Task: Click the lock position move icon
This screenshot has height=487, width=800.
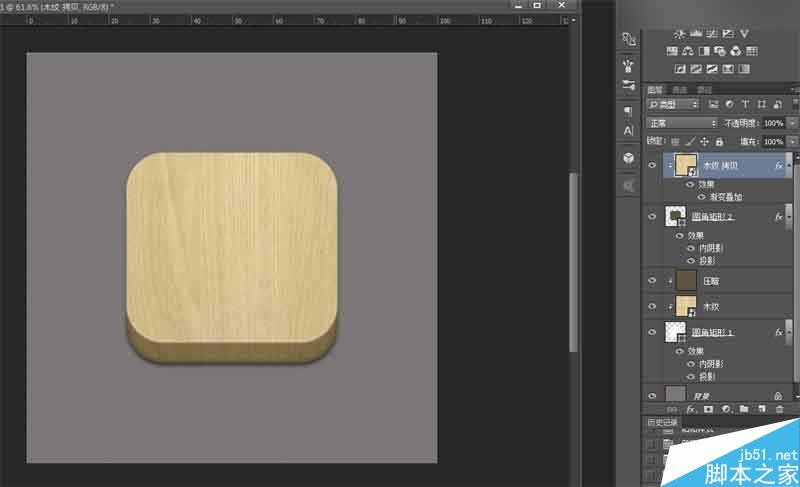Action: 704,142
